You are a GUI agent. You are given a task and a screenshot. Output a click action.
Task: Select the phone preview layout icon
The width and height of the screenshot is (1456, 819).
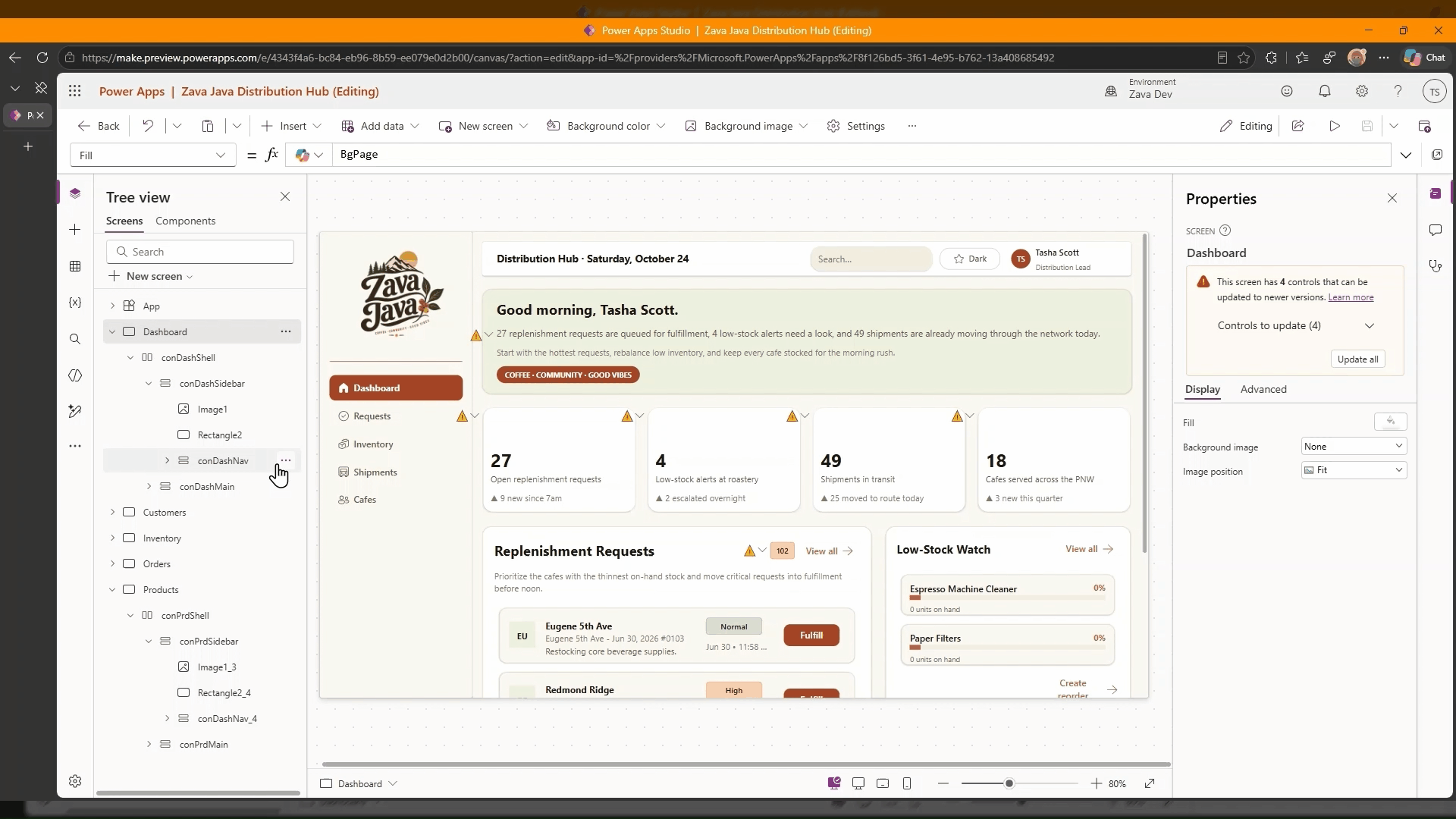(x=907, y=783)
